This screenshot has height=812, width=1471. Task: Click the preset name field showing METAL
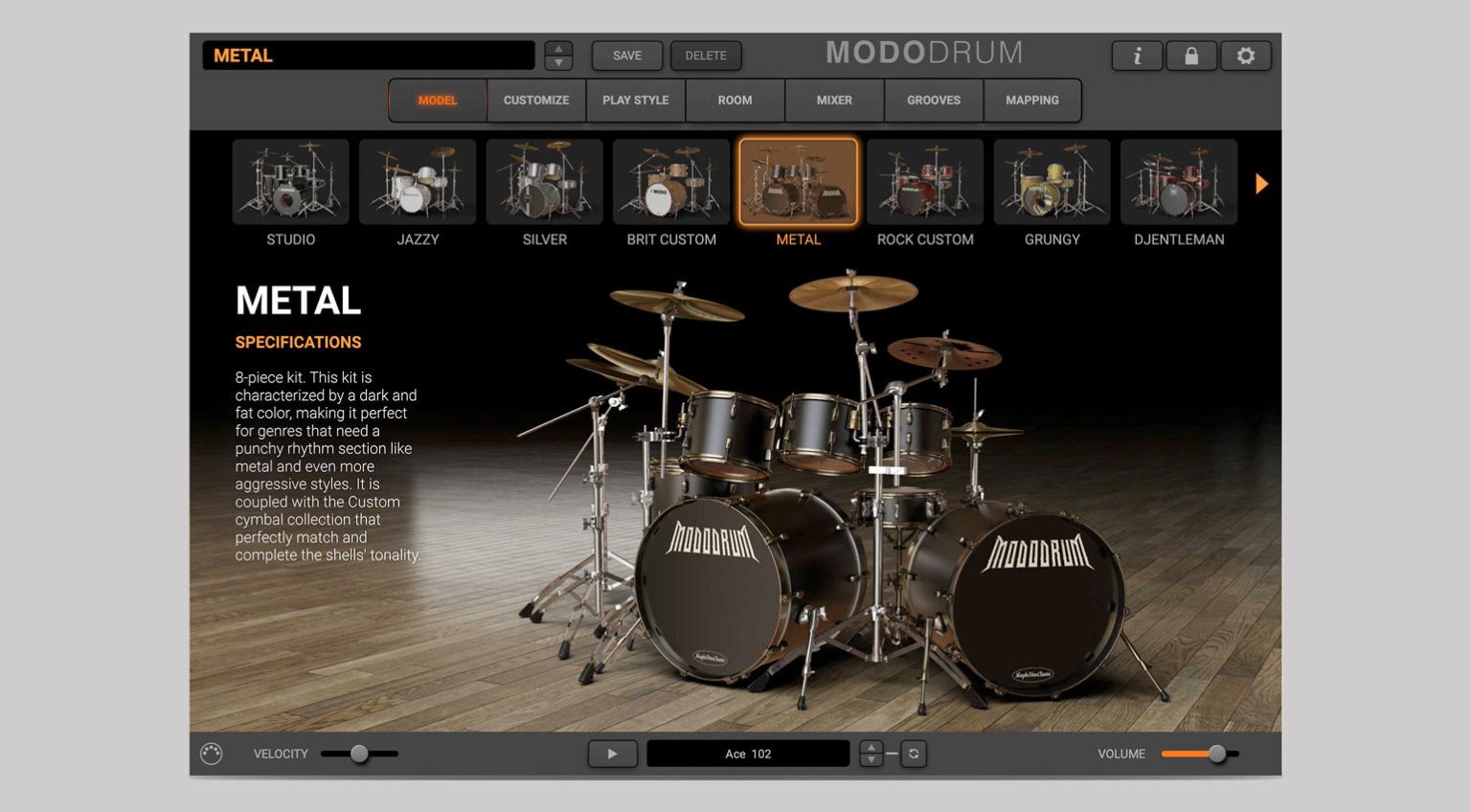click(368, 56)
